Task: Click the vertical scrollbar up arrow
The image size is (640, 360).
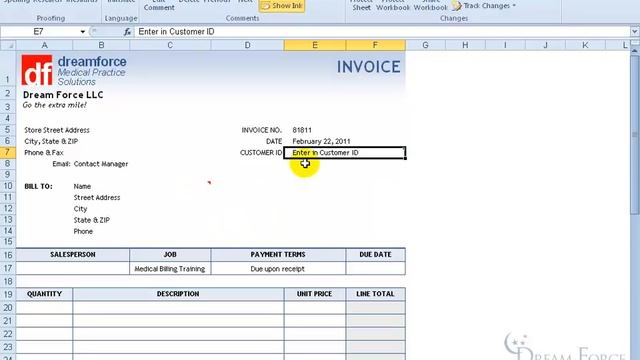Action: point(635,51)
